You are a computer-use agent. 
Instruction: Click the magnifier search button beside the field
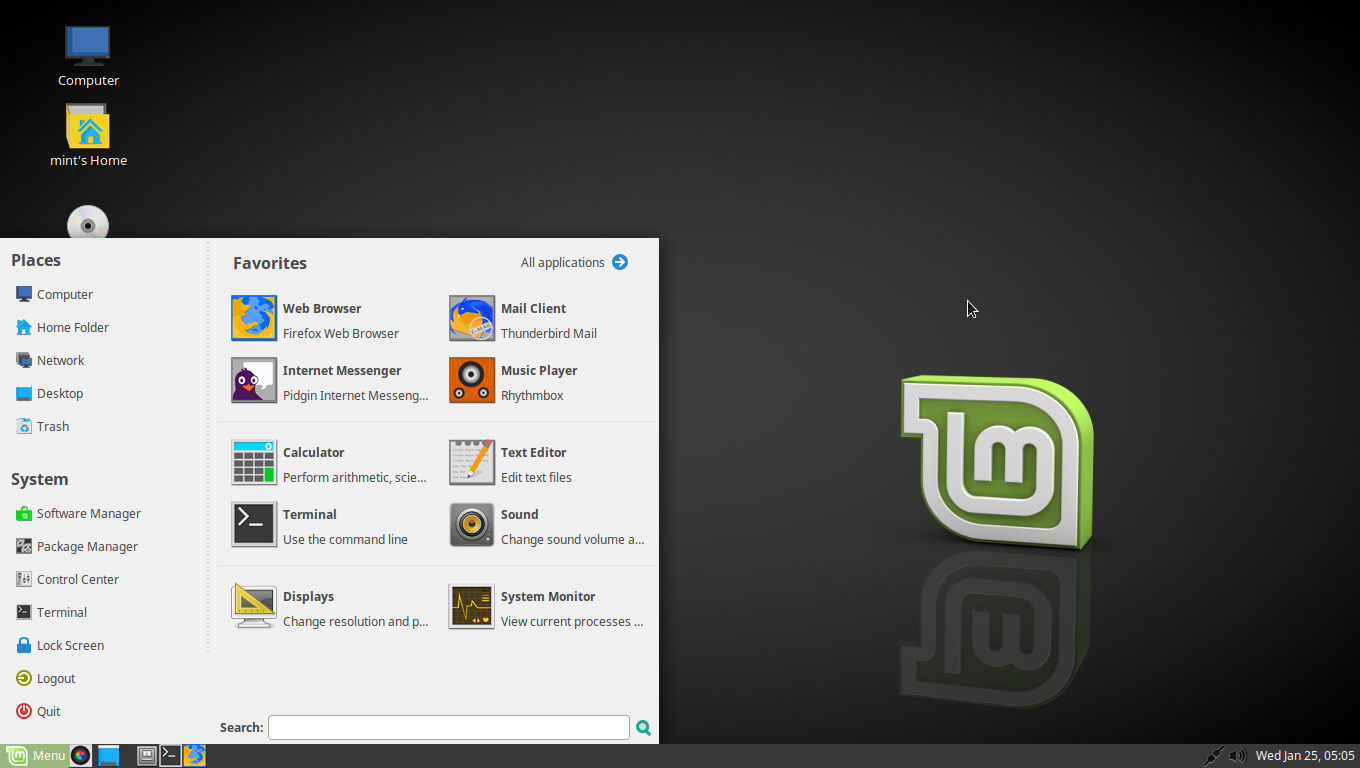[x=644, y=728]
